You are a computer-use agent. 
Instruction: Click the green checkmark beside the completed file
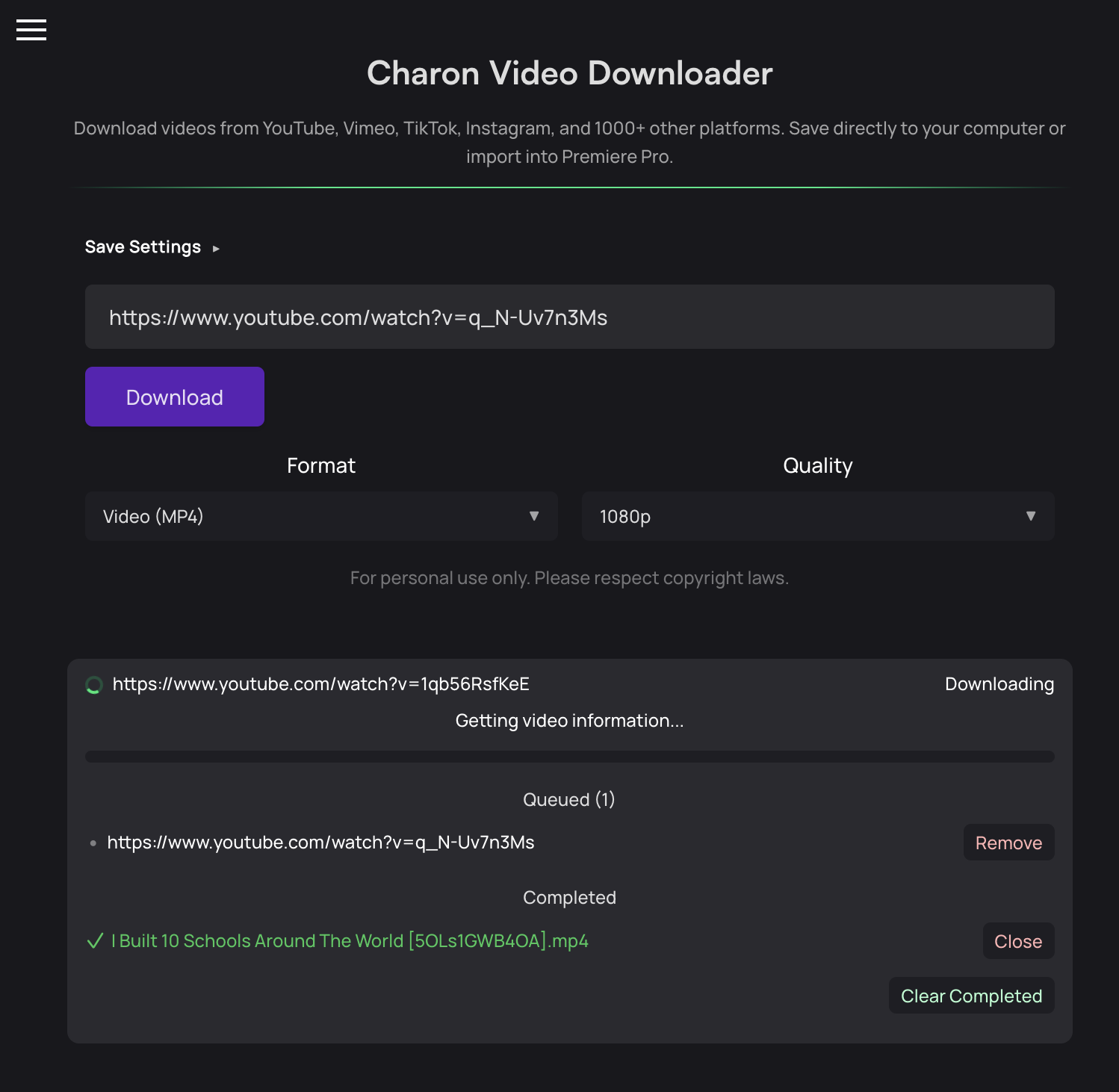(x=95, y=940)
